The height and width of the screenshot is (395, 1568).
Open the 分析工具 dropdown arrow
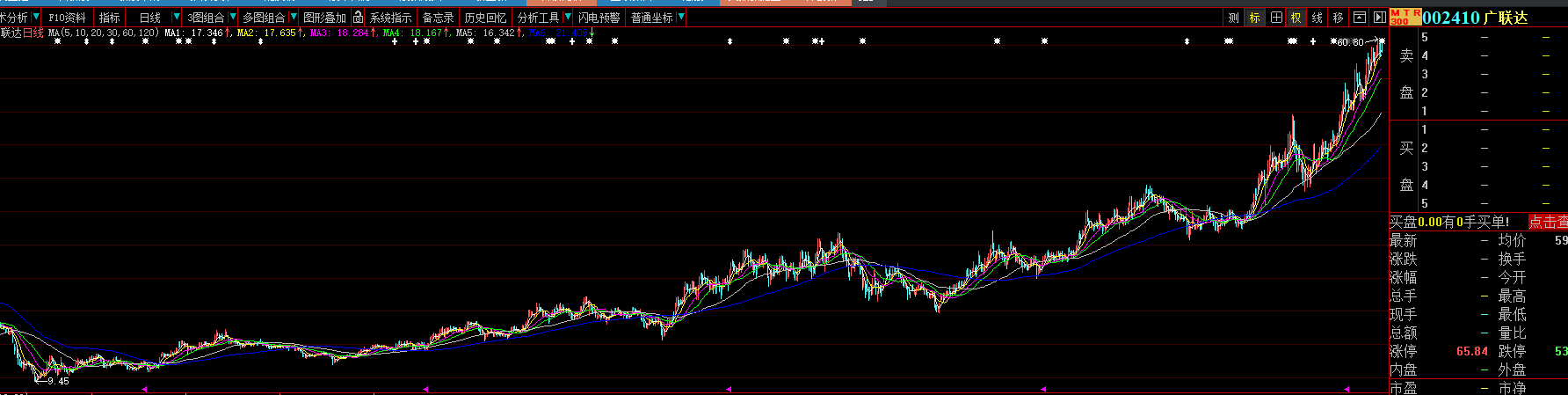pyautogui.click(x=568, y=18)
